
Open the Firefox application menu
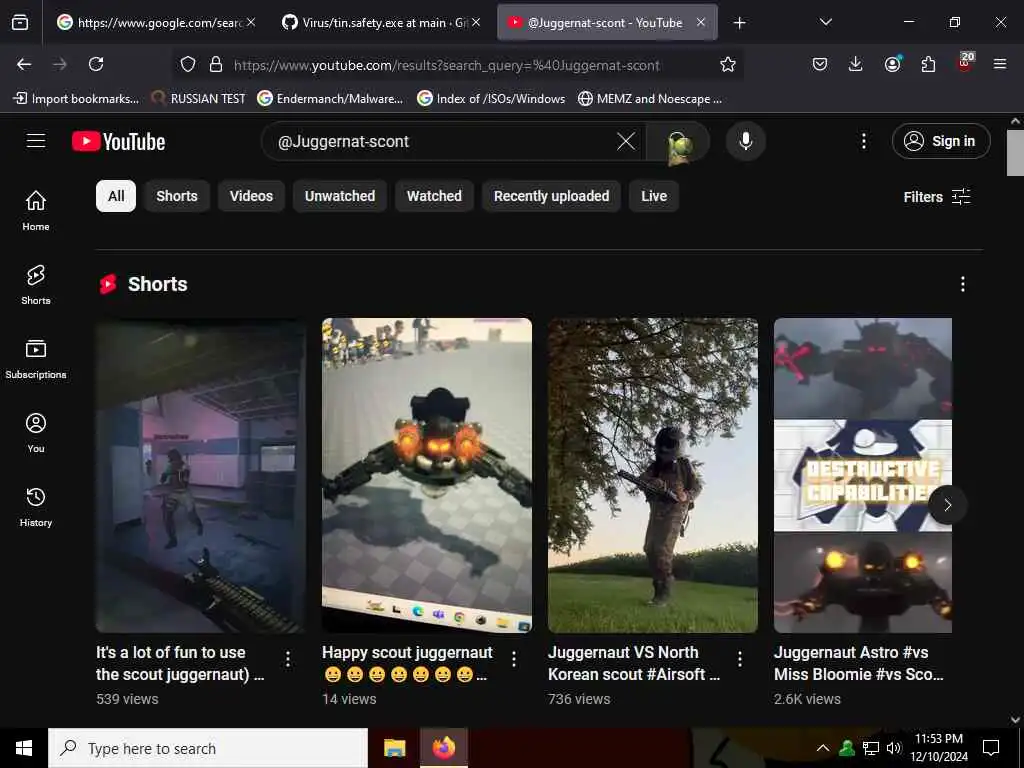click(x=999, y=64)
